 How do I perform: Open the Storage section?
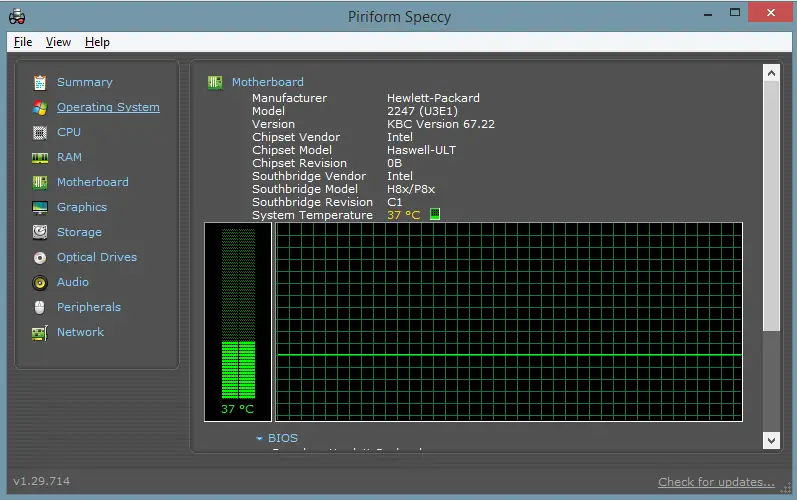pos(79,232)
